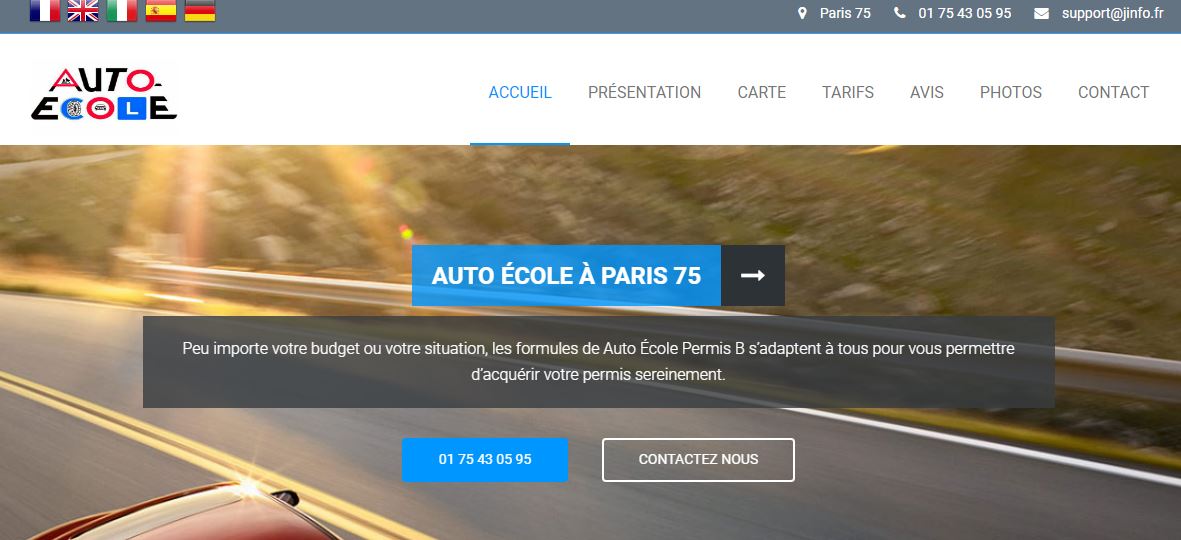Click the support@jinfo.fr email link
This screenshot has width=1181, height=540.
tap(1112, 14)
